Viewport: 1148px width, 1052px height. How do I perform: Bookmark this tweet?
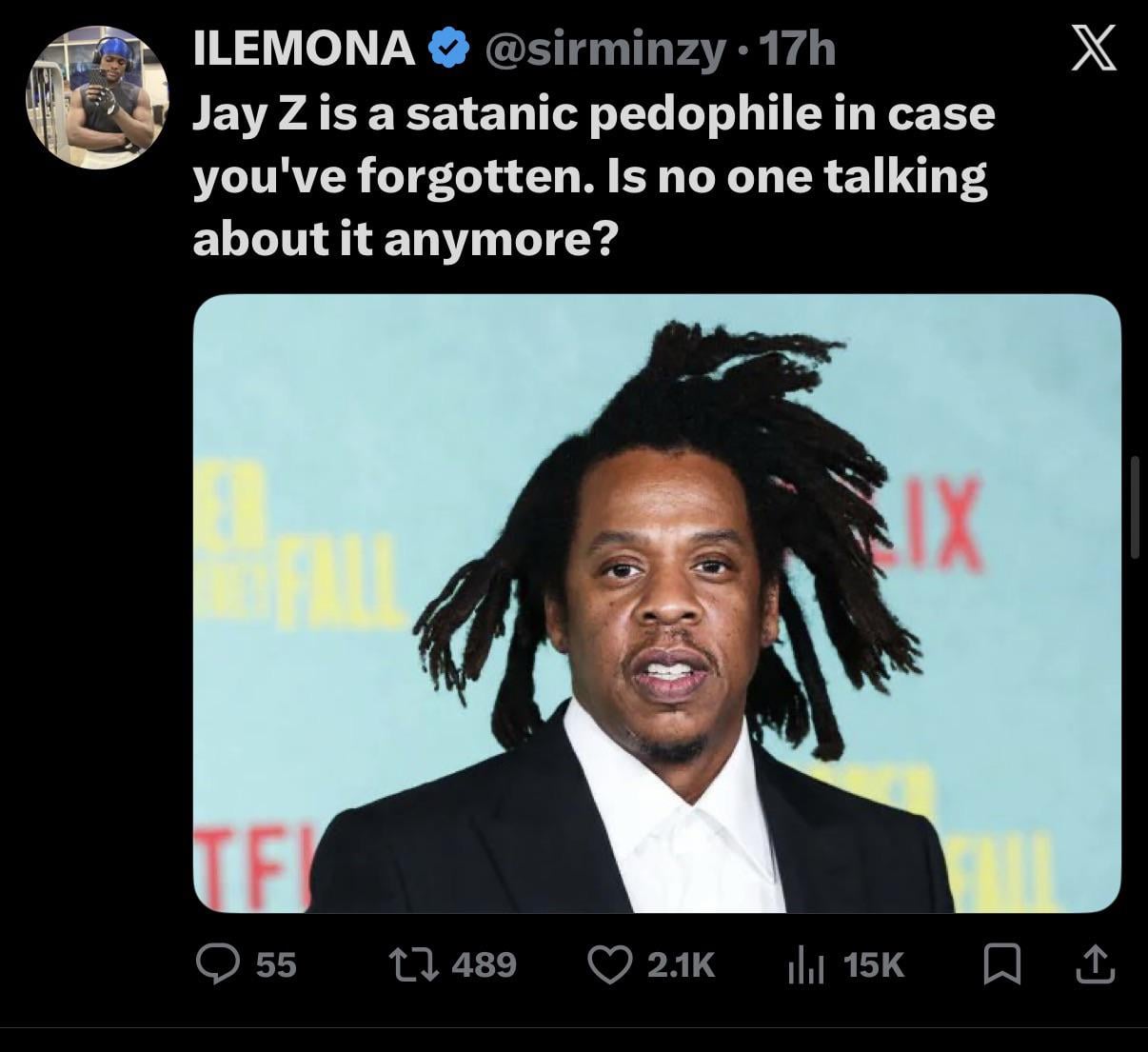pos(1001,964)
